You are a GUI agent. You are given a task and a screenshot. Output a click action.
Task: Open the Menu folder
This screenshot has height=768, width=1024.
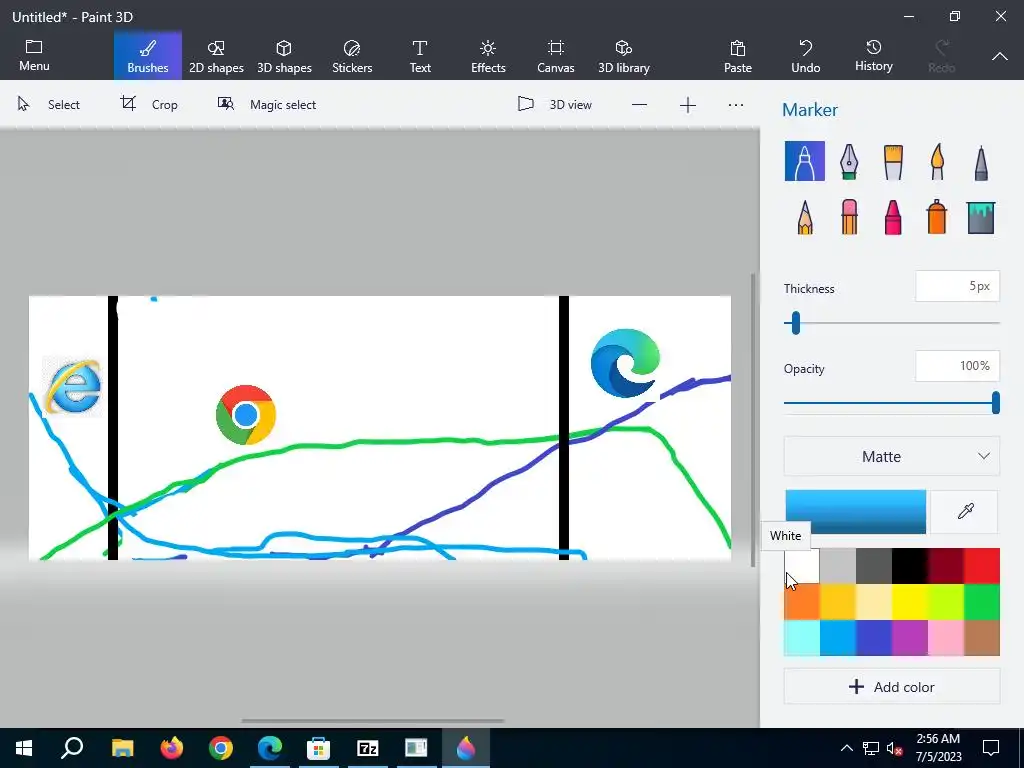click(x=34, y=56)
